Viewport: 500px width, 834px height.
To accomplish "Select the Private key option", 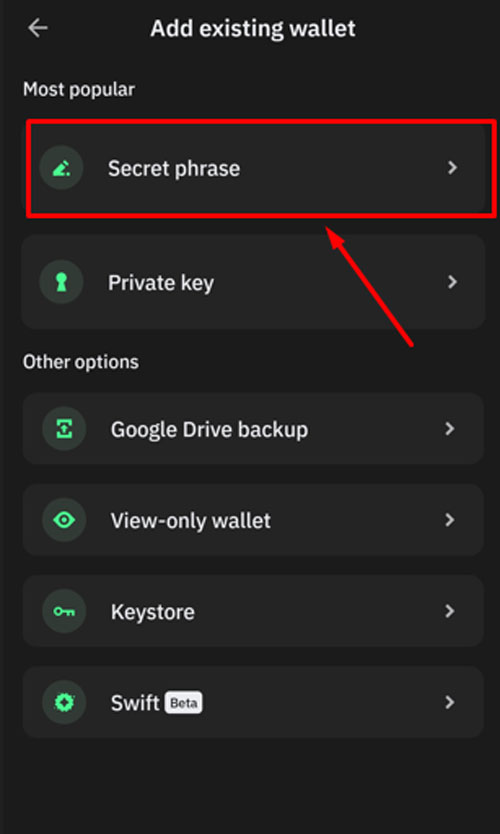I will [x=253, y=282].
